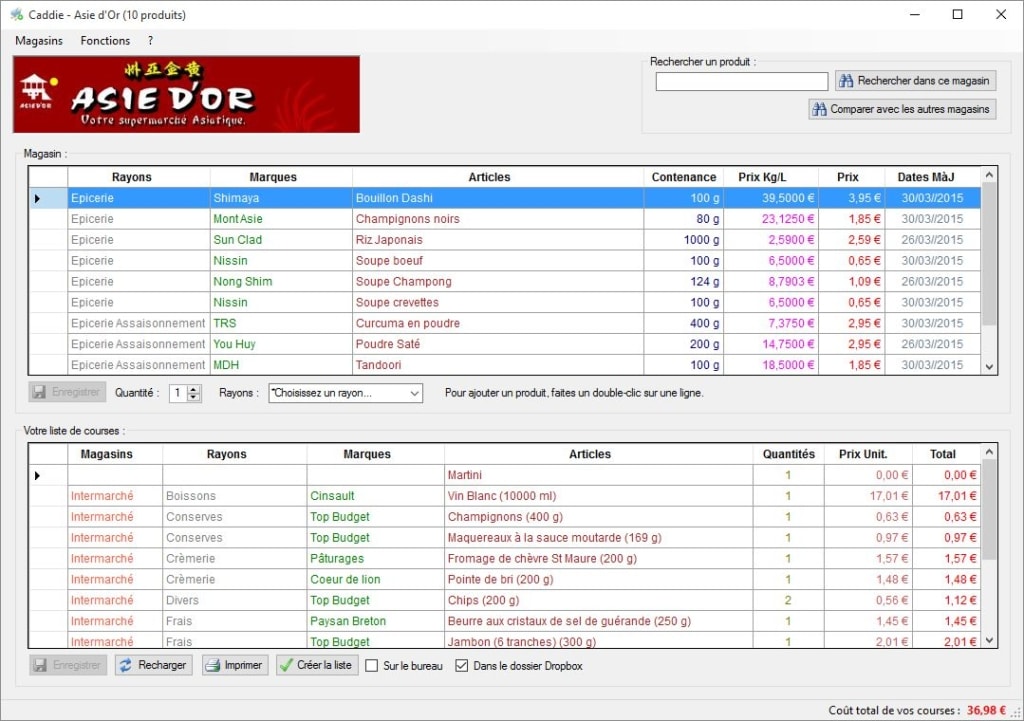Select the Riz Japonais product row
Screen dimensions: 1024x721
[x=400, y=239]
